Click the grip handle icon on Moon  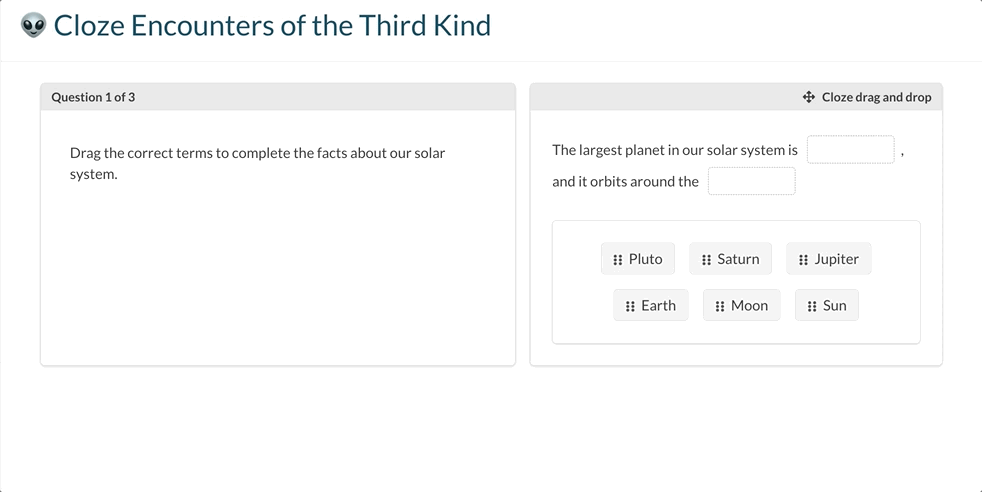click(720, 306)
